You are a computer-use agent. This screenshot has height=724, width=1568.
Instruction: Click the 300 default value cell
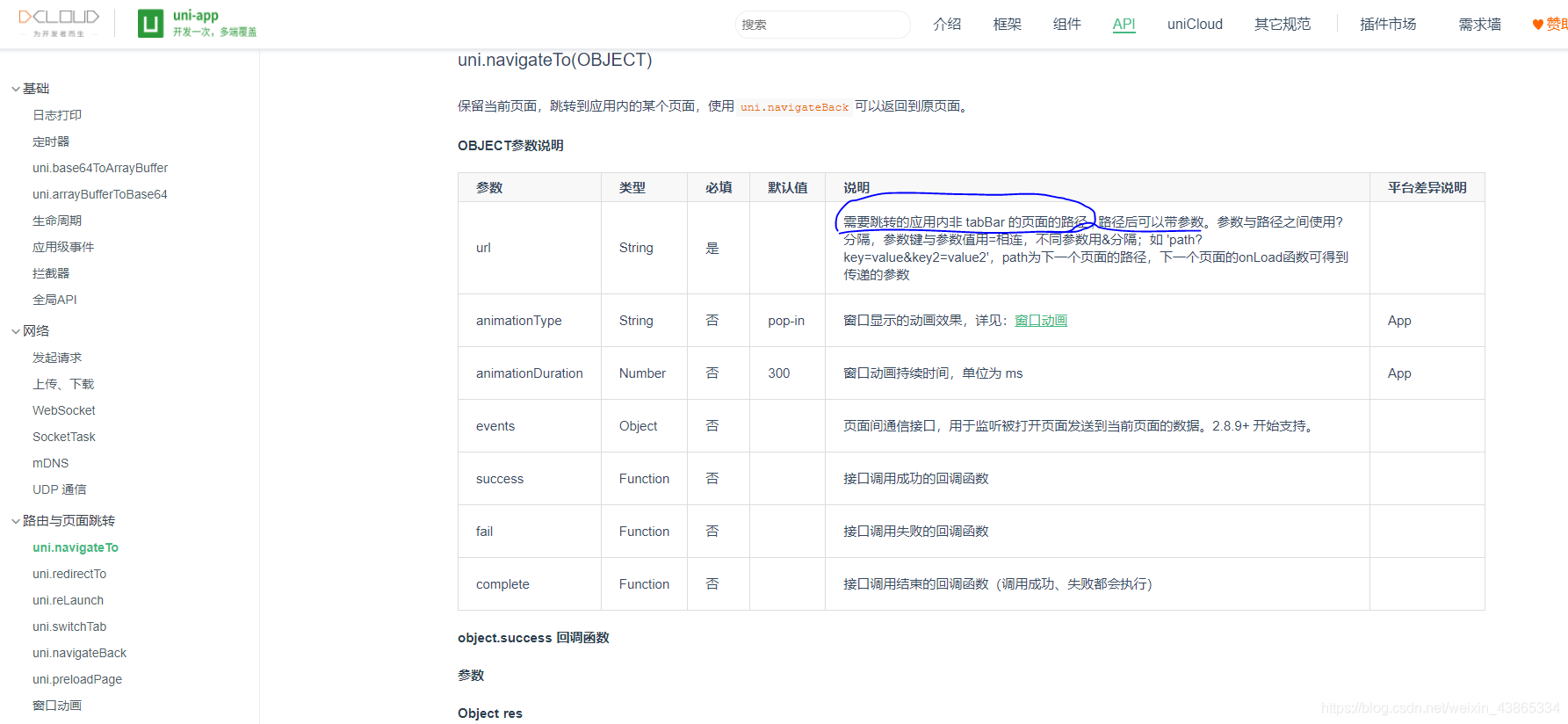click(787, 373)
